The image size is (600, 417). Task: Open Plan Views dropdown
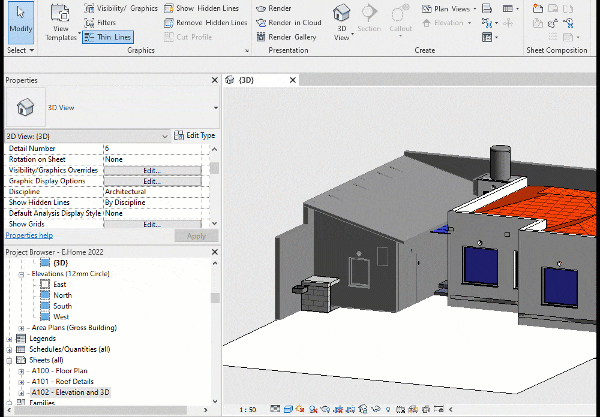click(450, 8)
